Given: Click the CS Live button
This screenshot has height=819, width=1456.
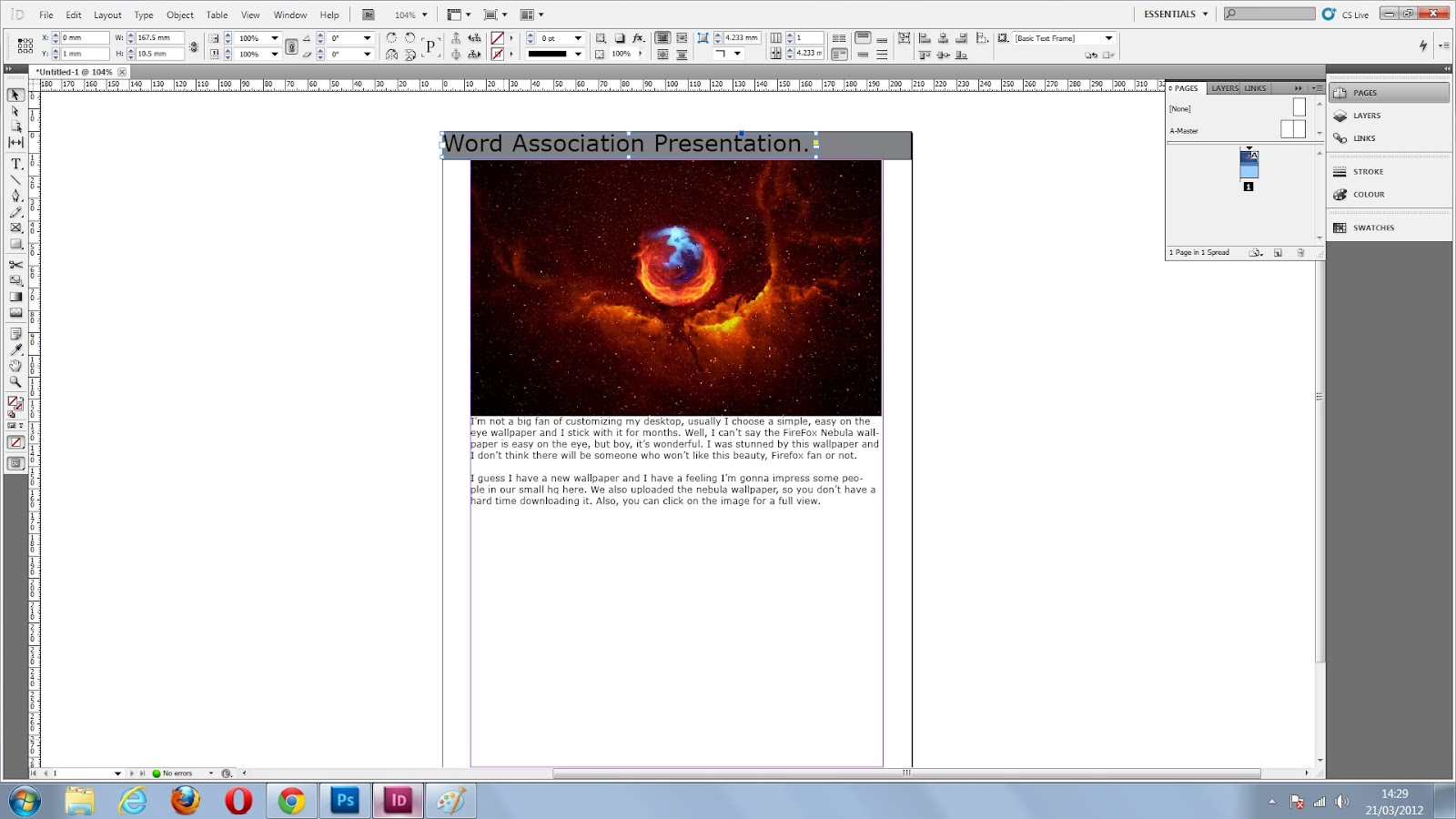Looking at the screenshot, I should tap(1350, 15).
